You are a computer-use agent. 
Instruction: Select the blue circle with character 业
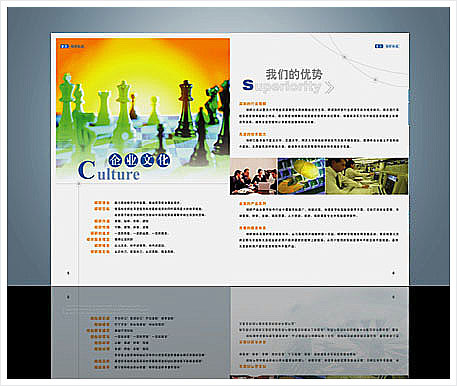click(131, 160)
